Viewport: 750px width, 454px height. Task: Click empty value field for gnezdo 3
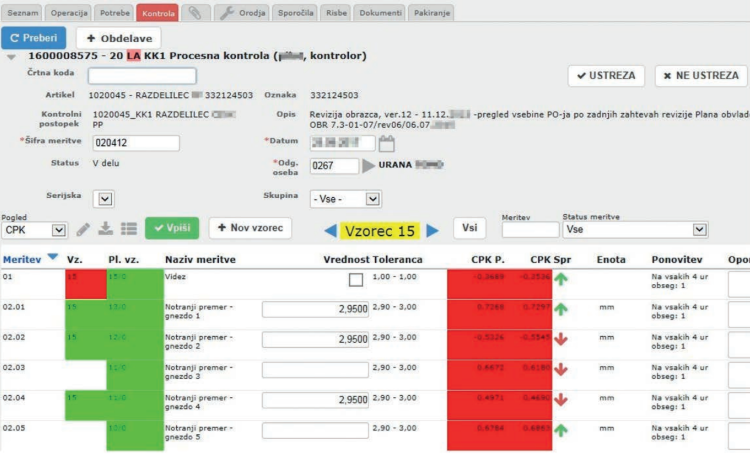315,370
